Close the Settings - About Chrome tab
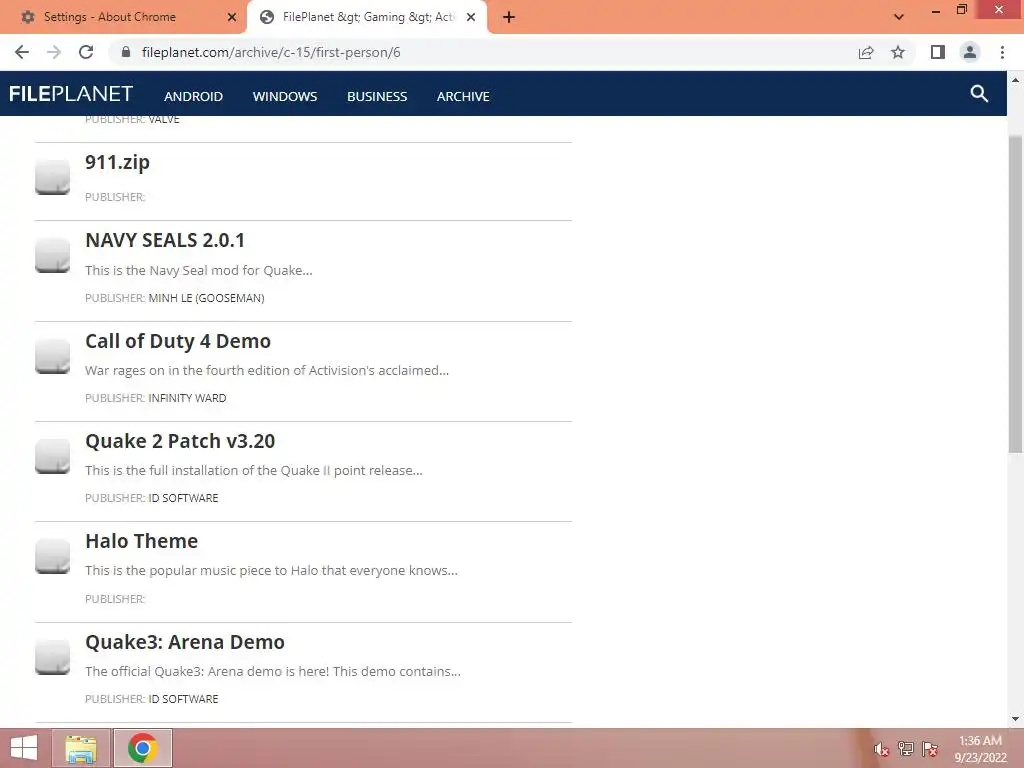Image resolution: width=1024 pixels, height=768 pixels. click(232, 18)
